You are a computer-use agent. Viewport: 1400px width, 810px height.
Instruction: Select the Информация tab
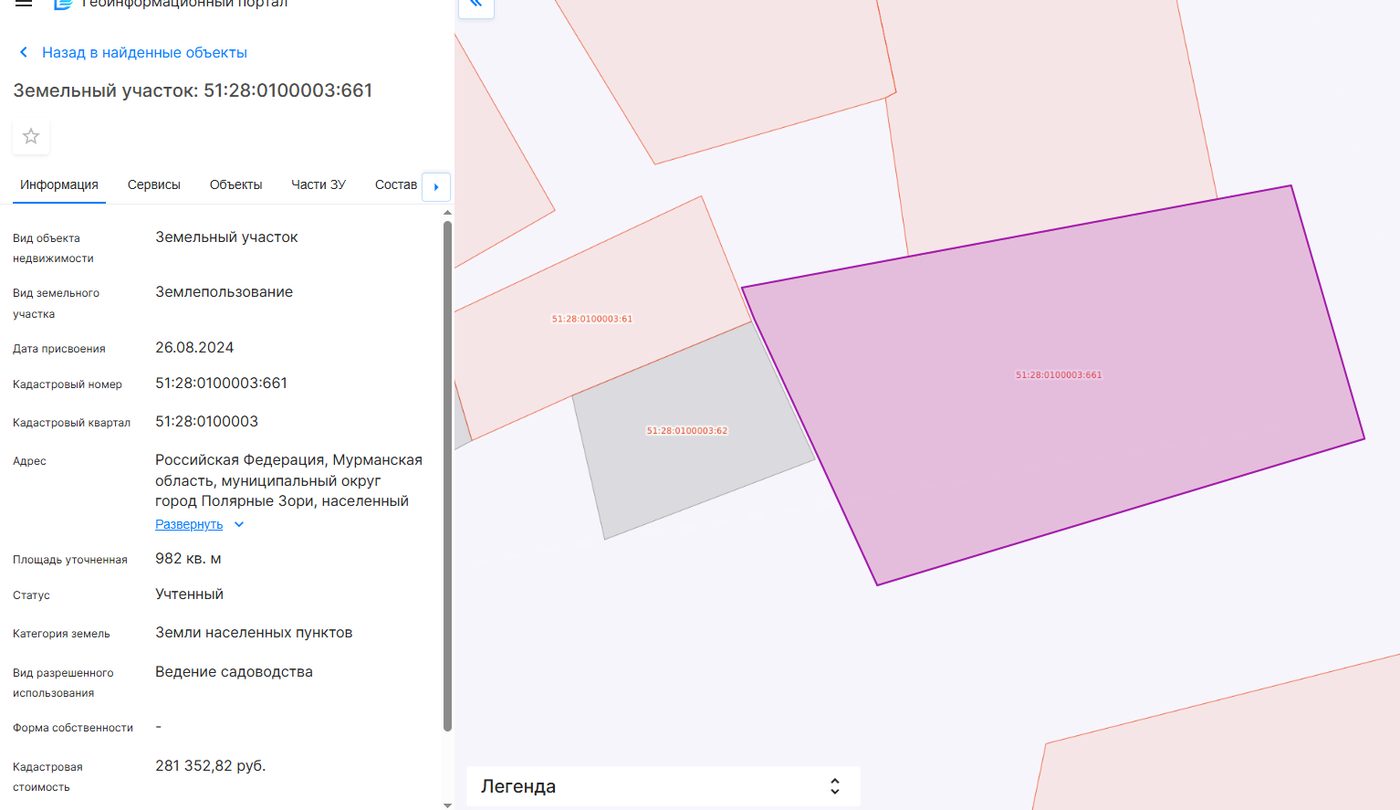coord(59,185)
